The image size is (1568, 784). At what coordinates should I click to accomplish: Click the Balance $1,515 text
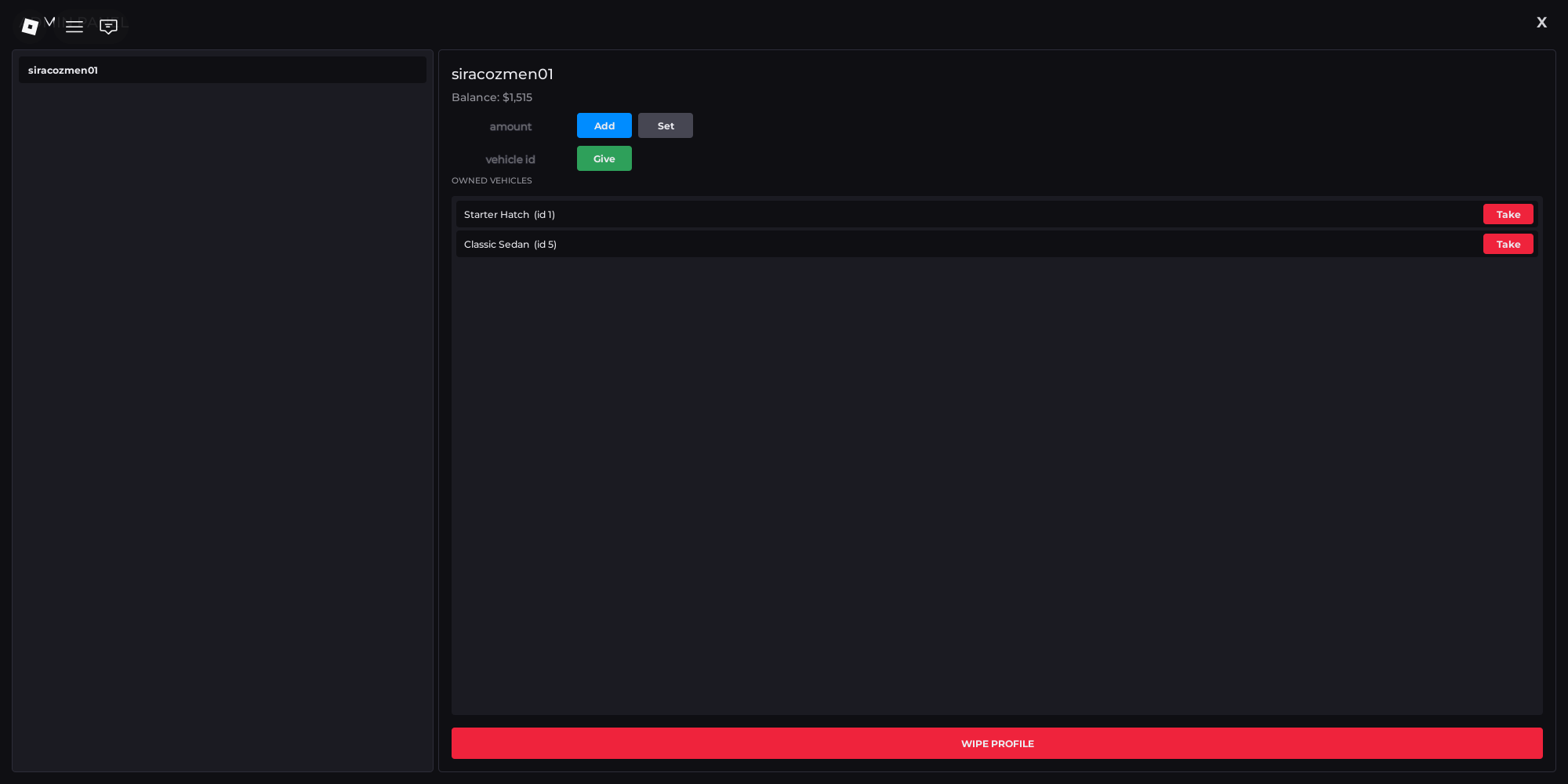point(492,97)
